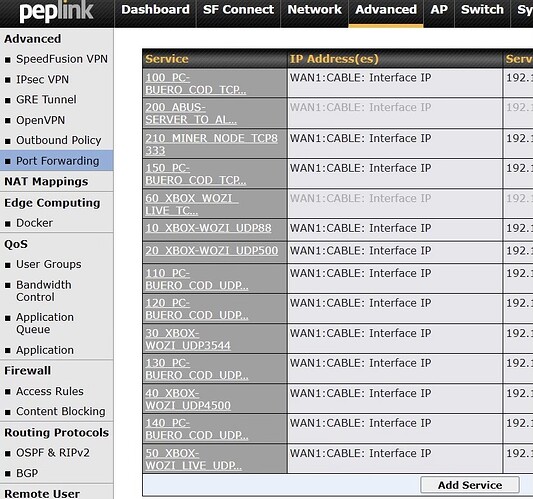This screenshot has width=533, height=499.
Task: Select the Switch tab
Action: coord(482,10)
